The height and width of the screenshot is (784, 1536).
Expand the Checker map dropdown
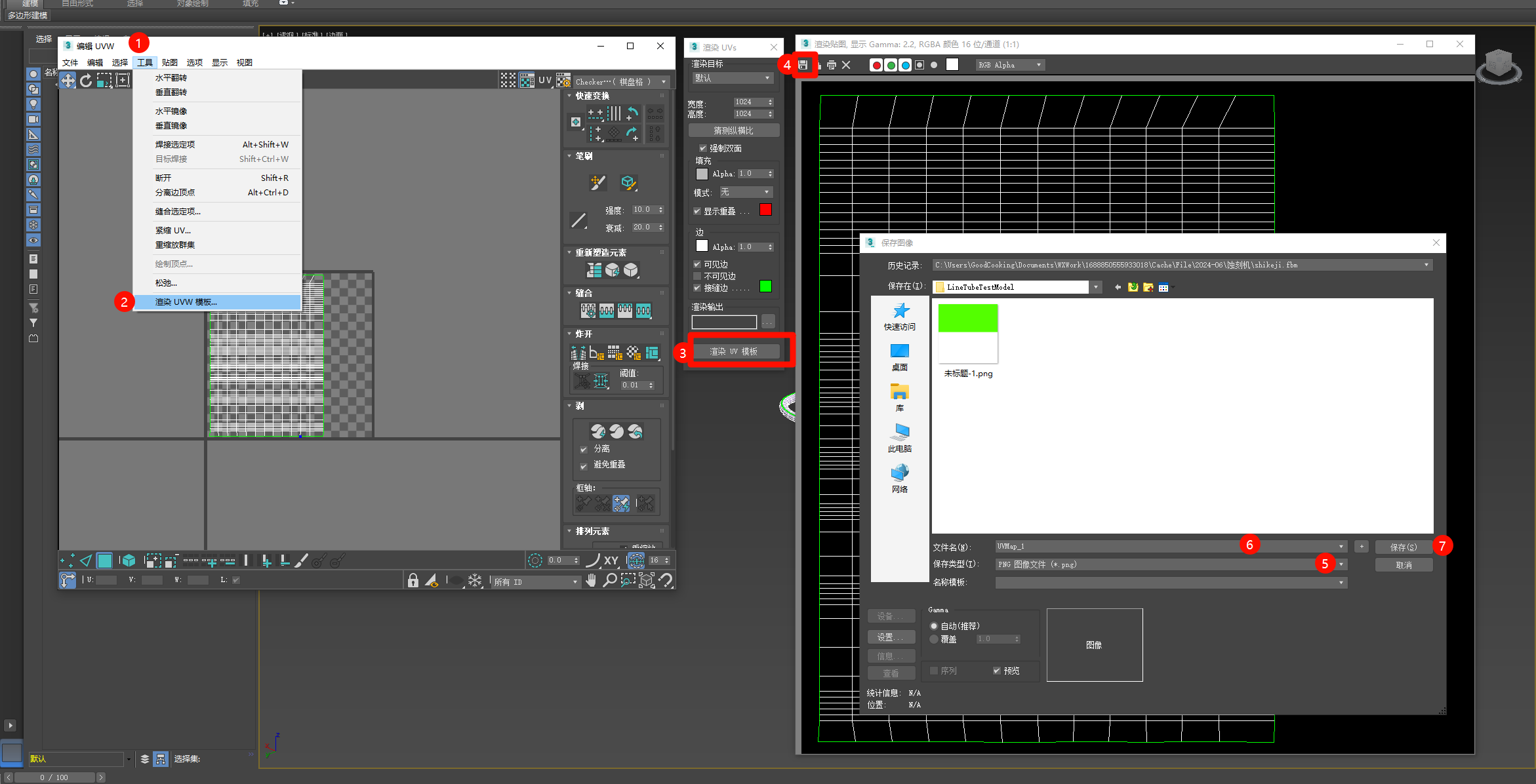pos(664,82)
